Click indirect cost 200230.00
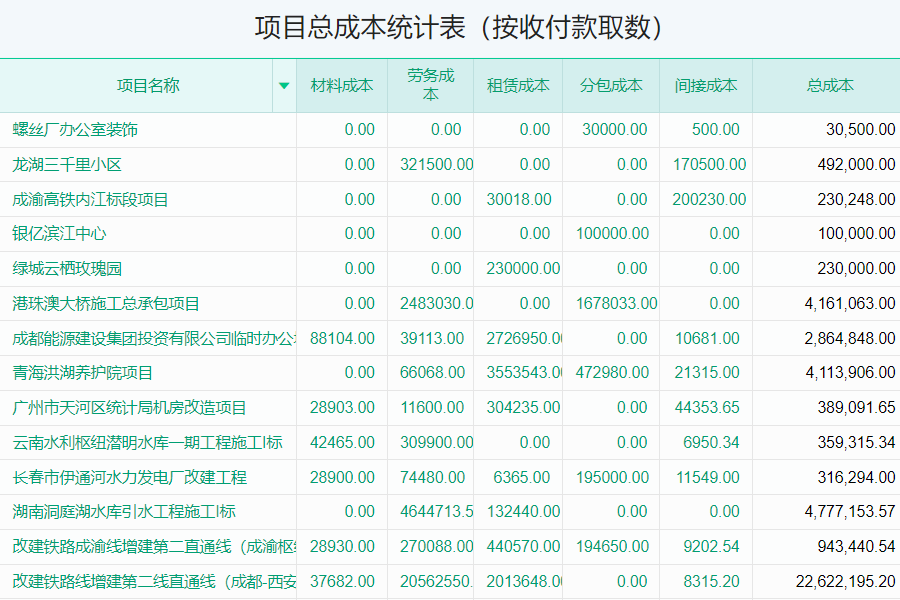The width and height of the screenshot is (900, 600). pyautogui.click(x=709, y=200)
